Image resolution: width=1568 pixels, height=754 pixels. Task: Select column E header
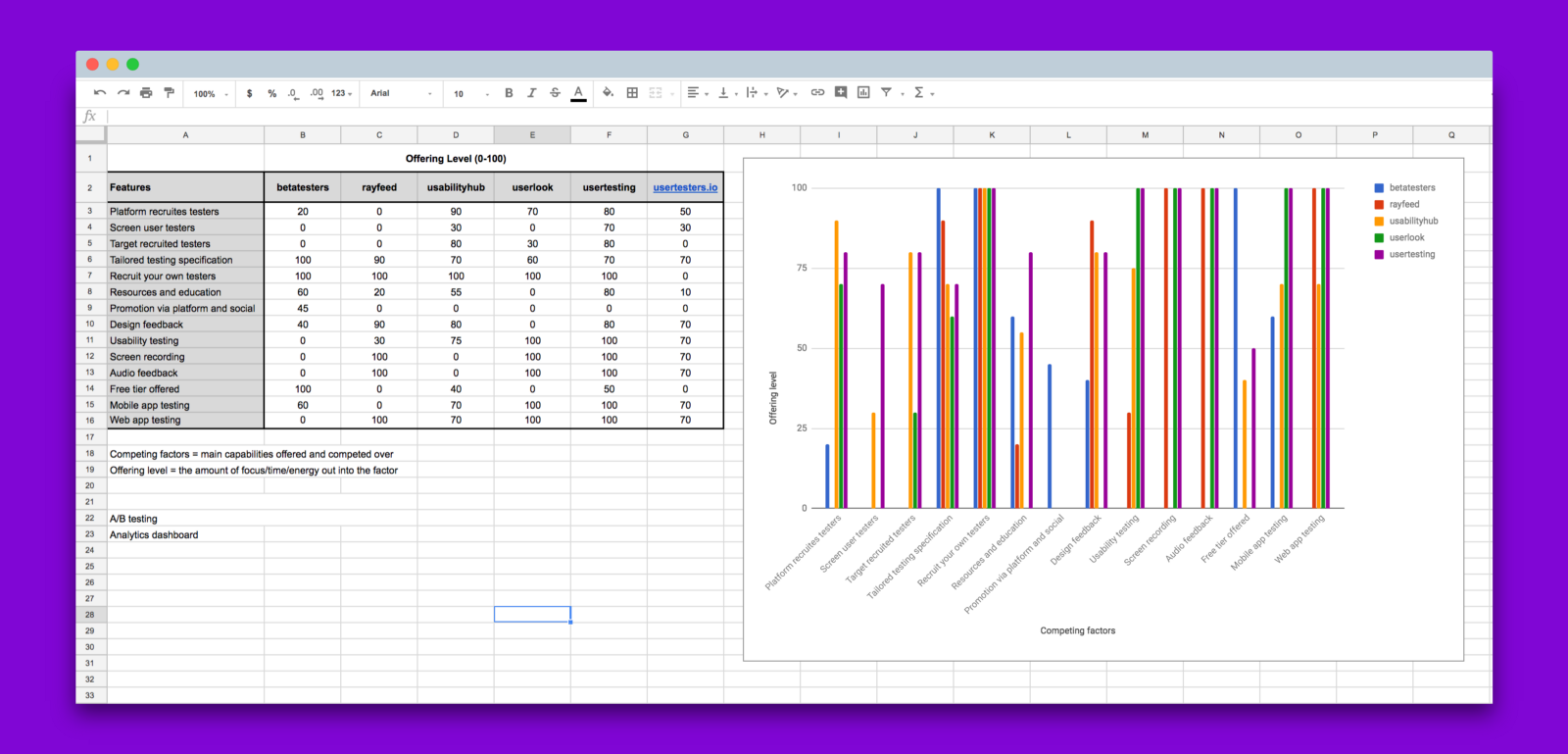532,135
